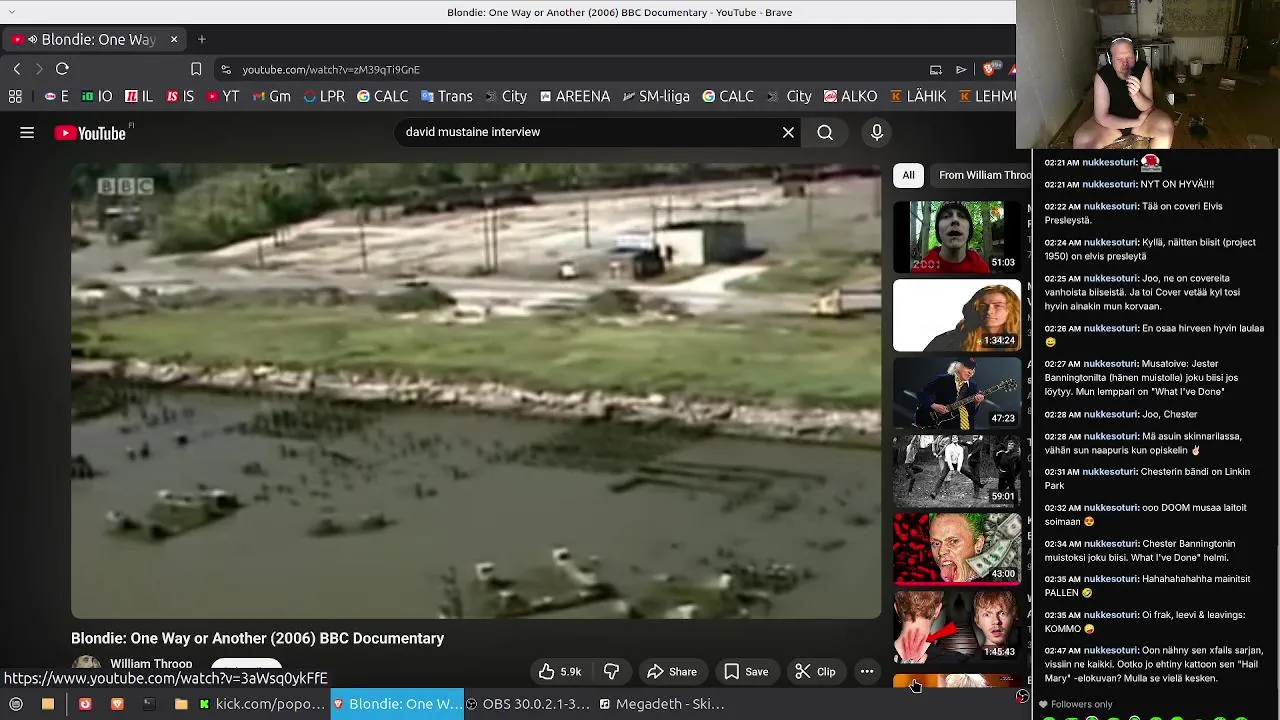Image resolution: width=1280 pixels, height=720 pixels.
Task: Open the LÄHIK bookmark
Action: [918, 96]
